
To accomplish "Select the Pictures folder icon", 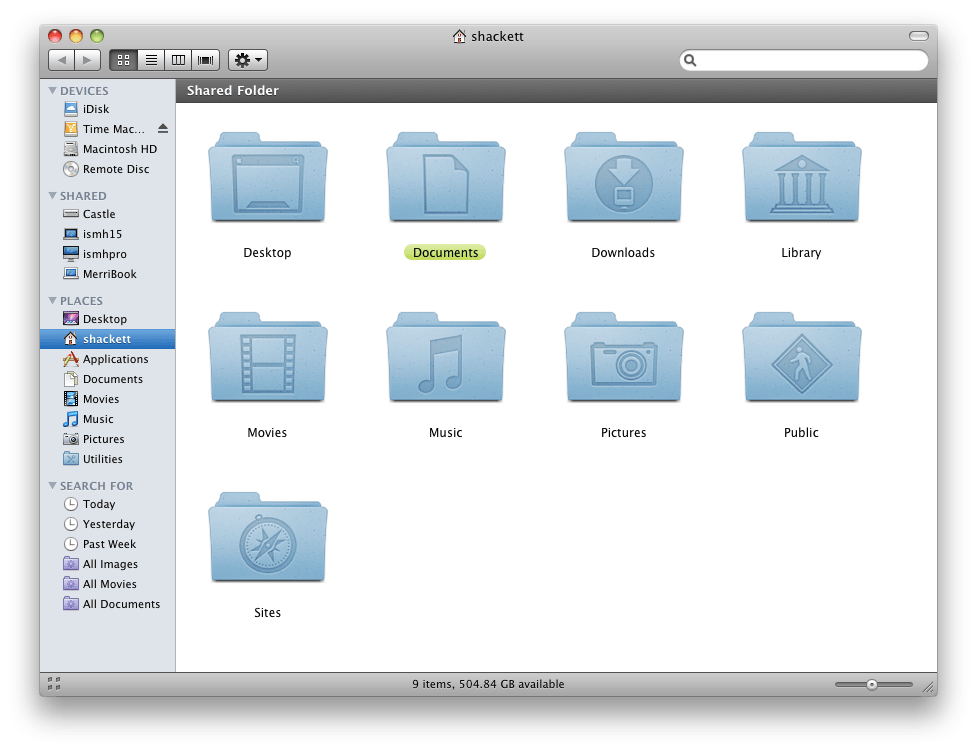I will pyautogui.click(x=623, y=358).
